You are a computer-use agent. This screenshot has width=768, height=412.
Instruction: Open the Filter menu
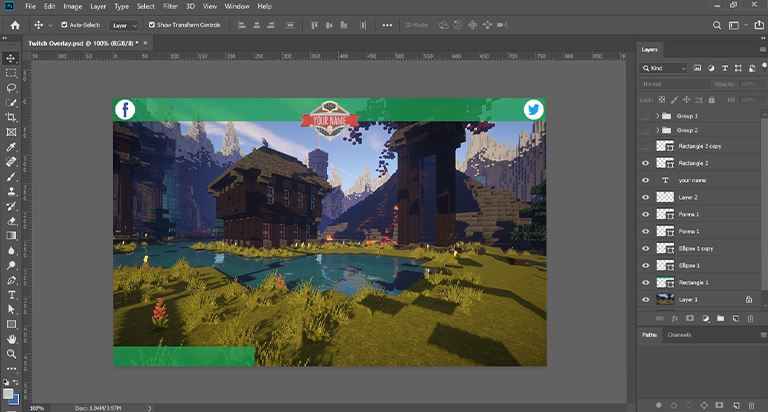[170, 6]
